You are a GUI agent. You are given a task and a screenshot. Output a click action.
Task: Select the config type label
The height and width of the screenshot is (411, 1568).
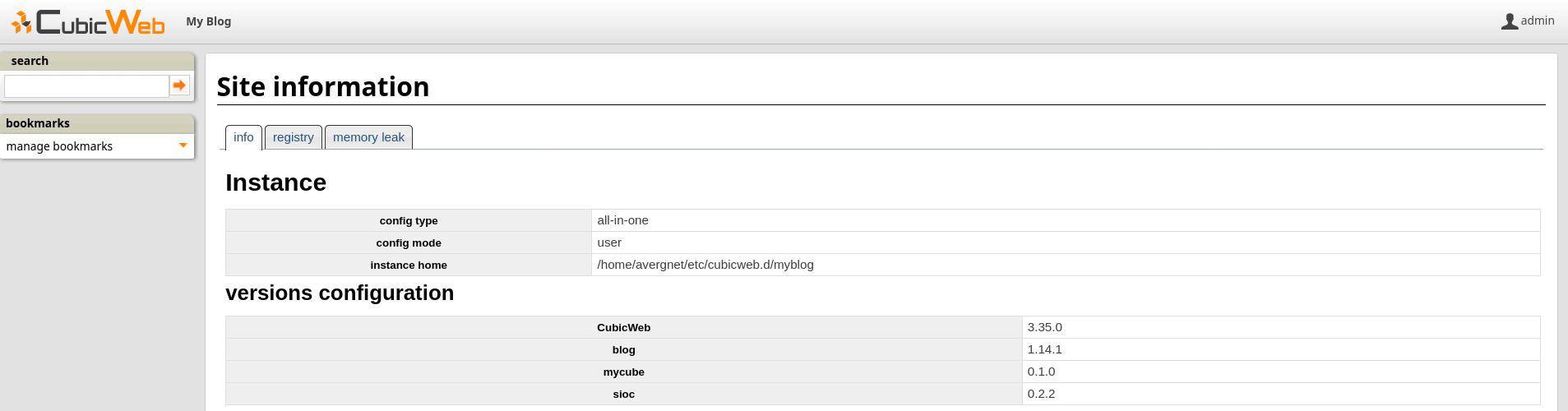pos(409,220)
